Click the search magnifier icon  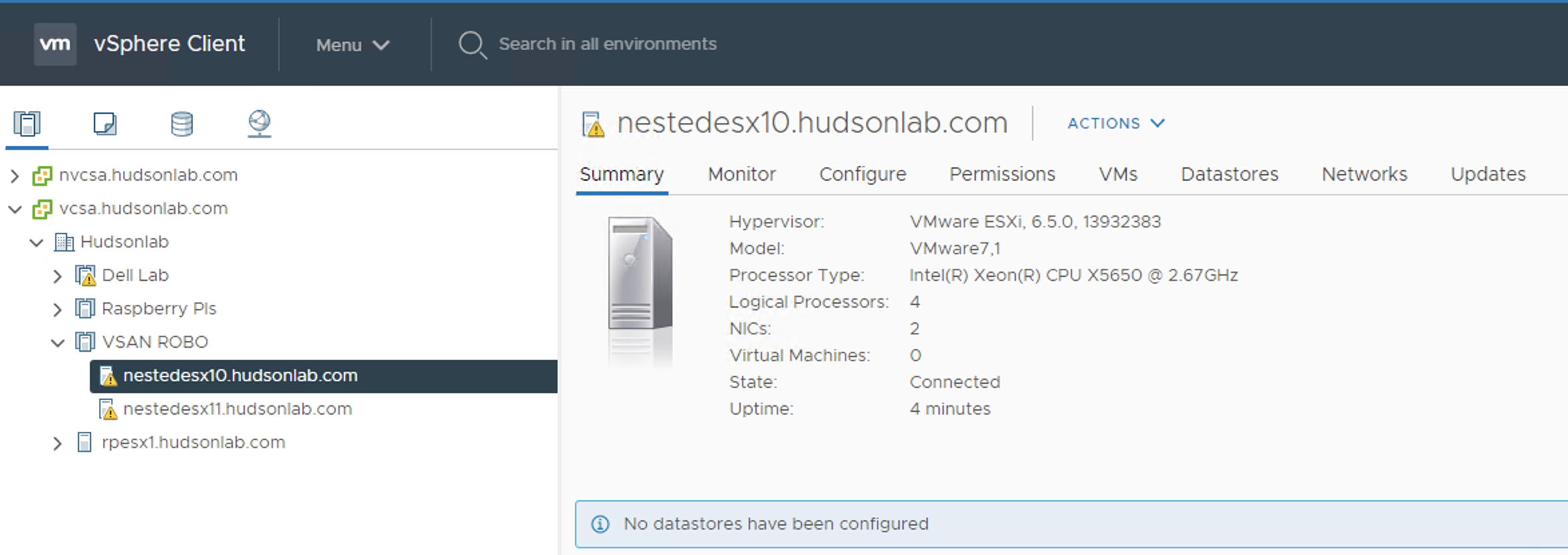[472, 45]
